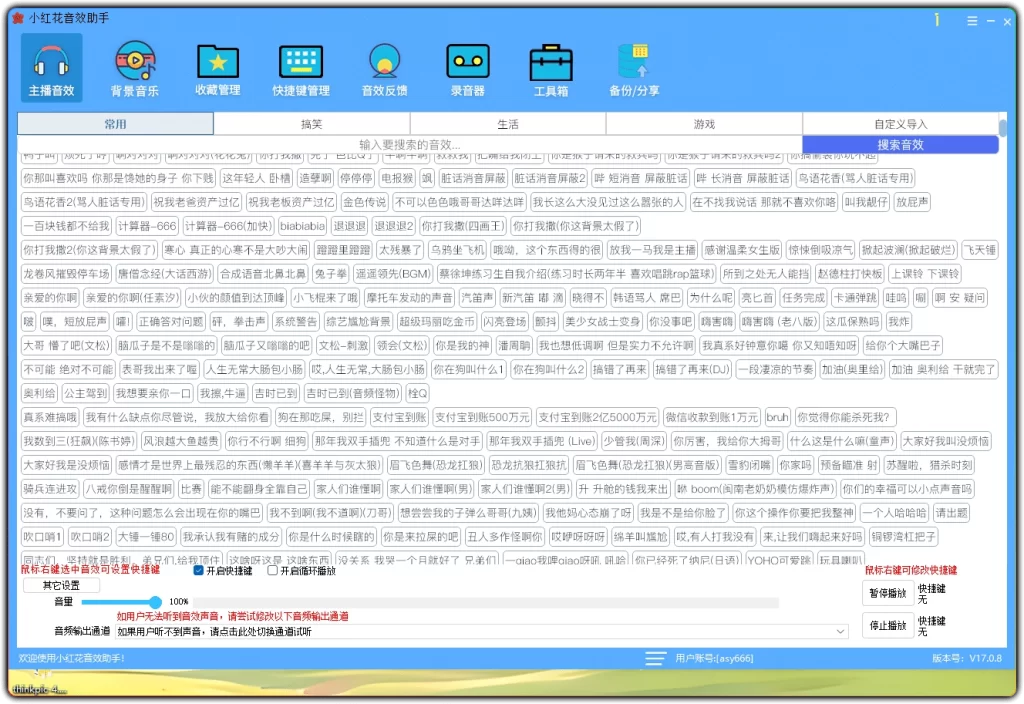Open 备份/分享 backup and share icon
The height and width of the screenshot is (704, 1024).
click(636, 66)
